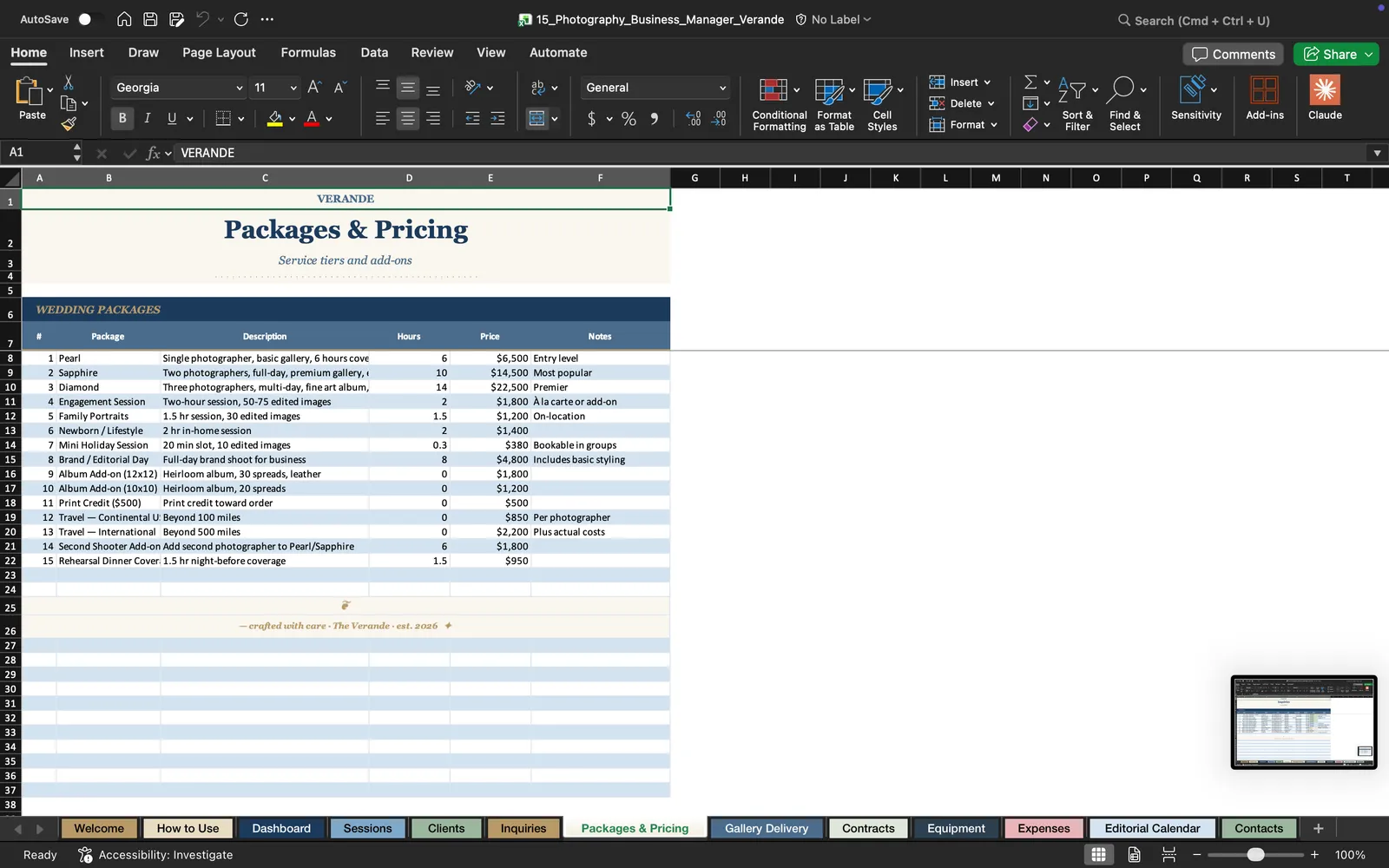Expand the formula bar chevron
This screenshot has width=1389, height=868.
[x=1377, y=153]
